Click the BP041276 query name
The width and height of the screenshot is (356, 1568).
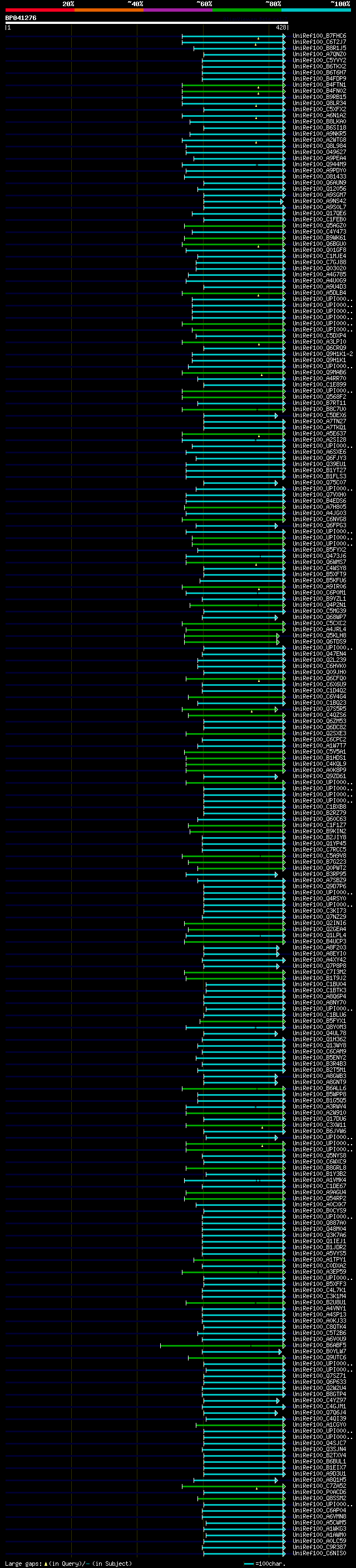tap(21, 18)
